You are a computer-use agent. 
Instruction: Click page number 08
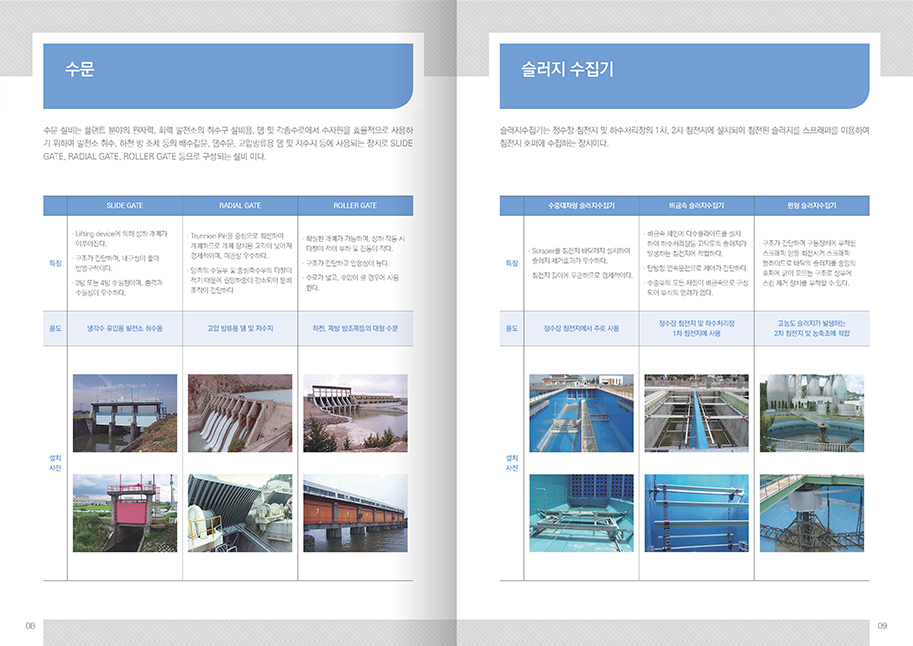pos(30,626)
